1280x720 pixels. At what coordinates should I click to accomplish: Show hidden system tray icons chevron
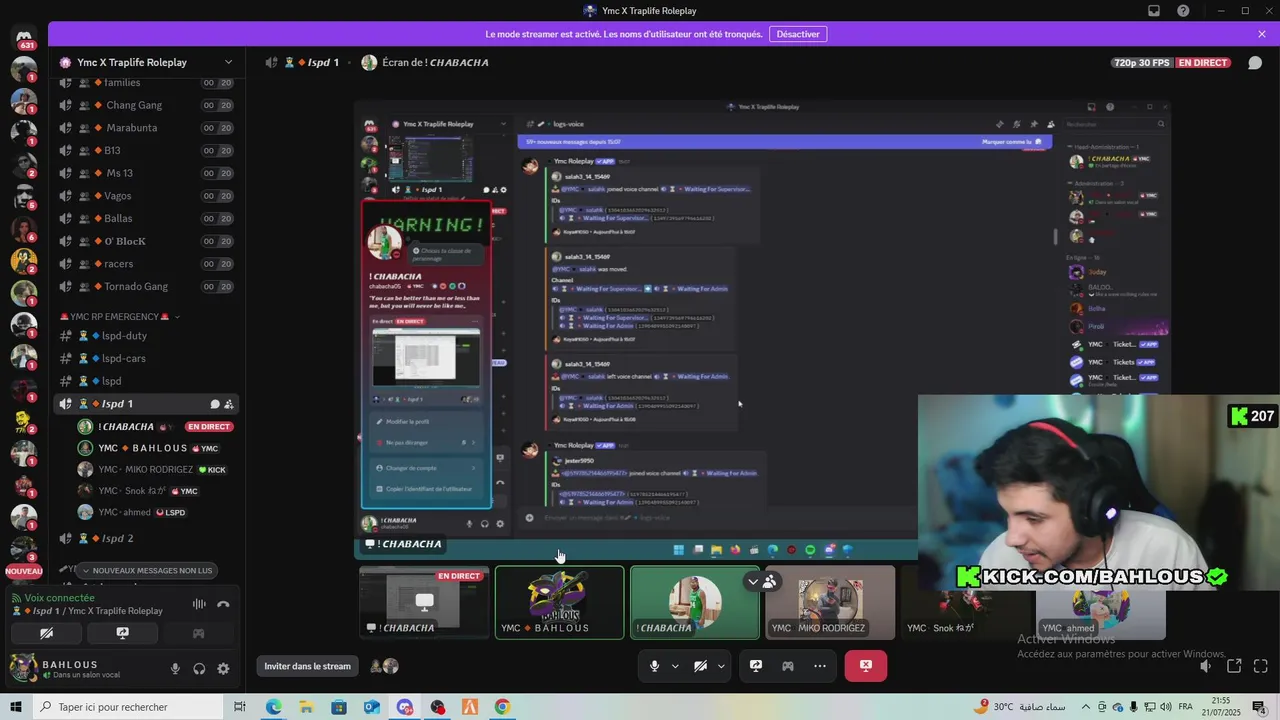(x=1085, y=707)
